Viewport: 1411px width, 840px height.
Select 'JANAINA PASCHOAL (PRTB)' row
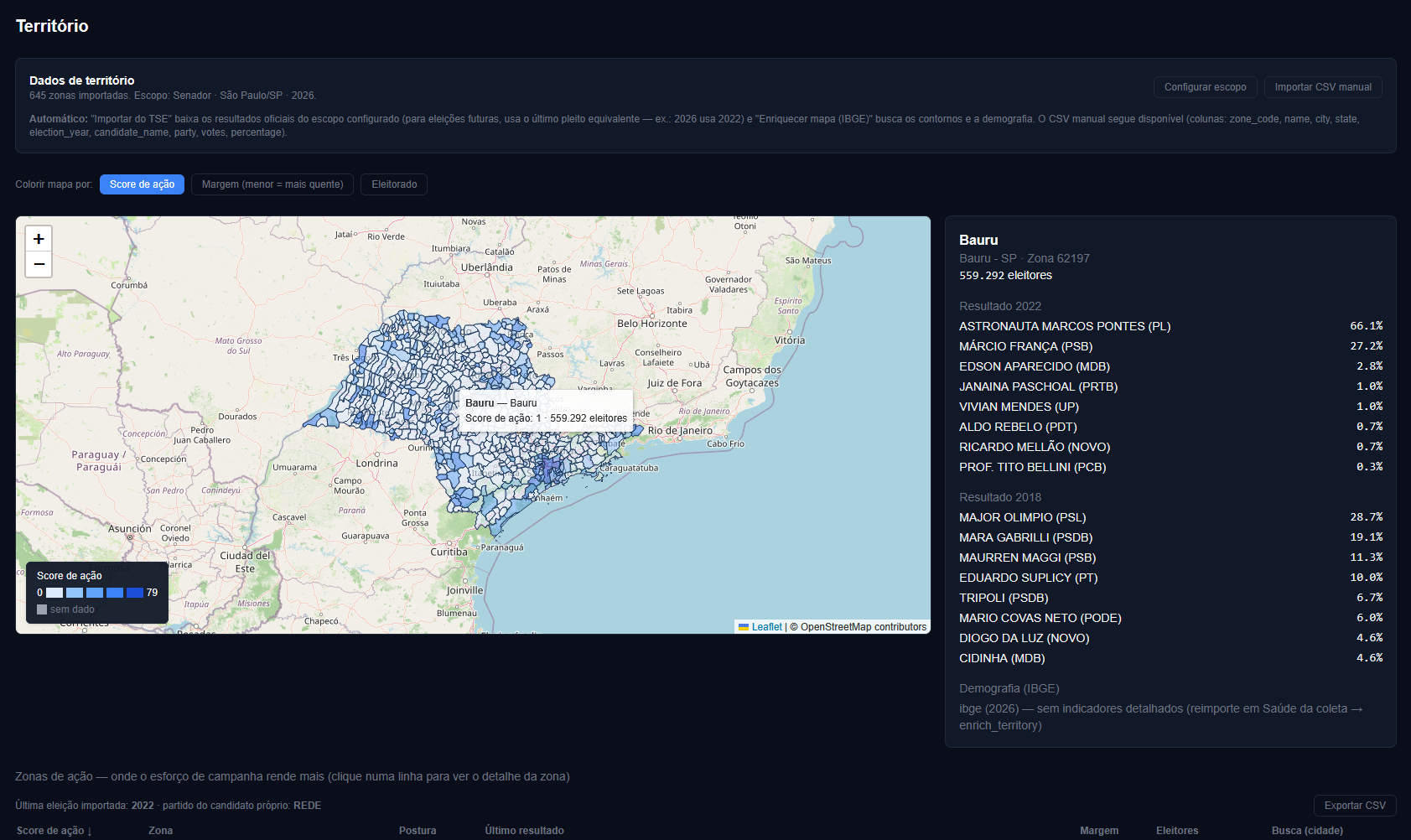point(1170,386)
